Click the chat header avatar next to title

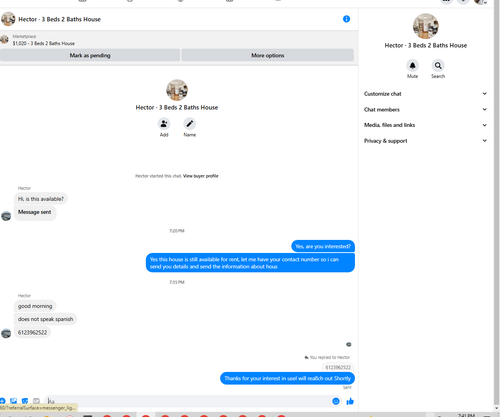tap(8, 19)
